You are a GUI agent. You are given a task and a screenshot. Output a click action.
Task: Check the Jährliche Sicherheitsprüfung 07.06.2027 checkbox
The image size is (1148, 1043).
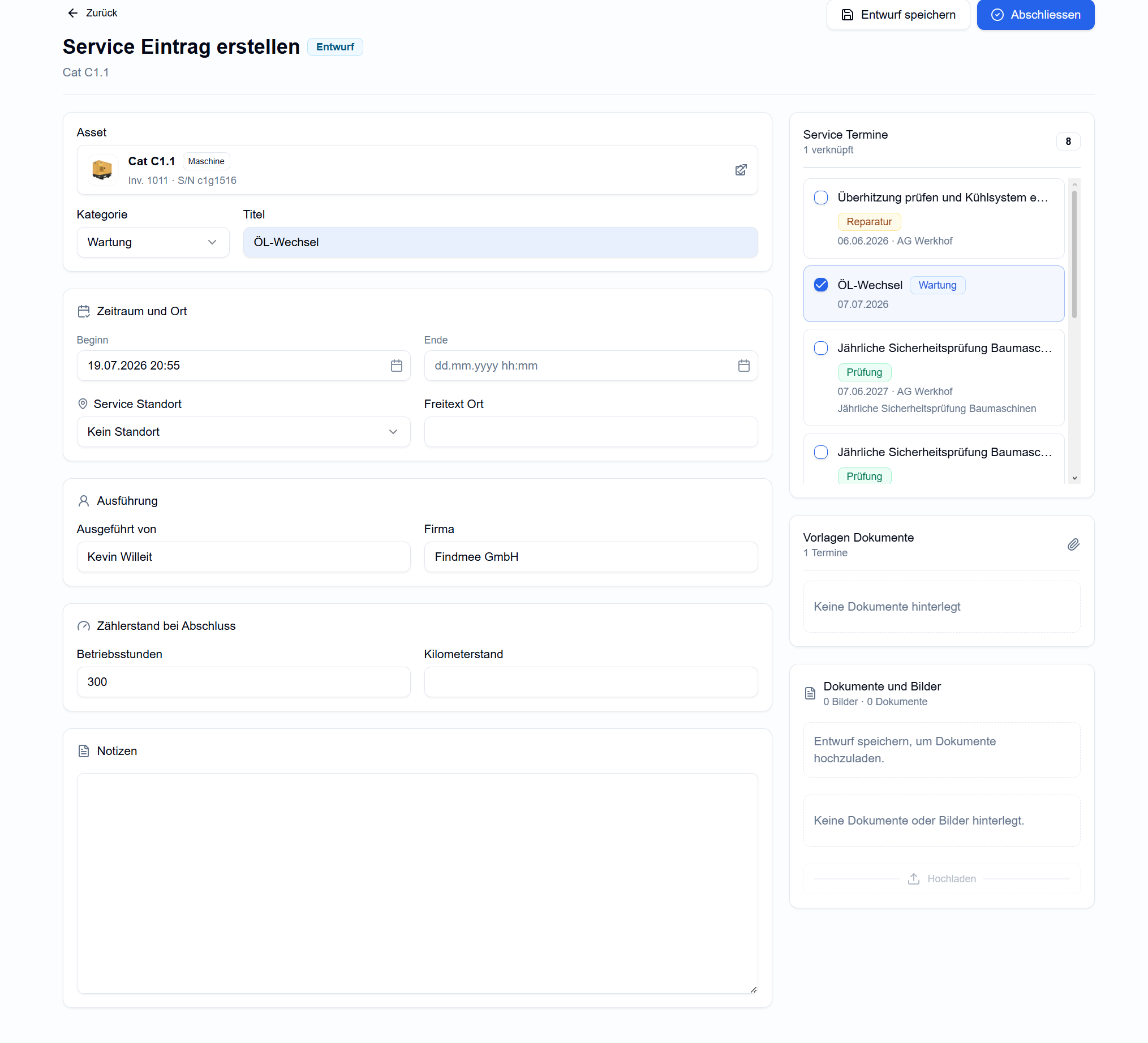[820, 348]
